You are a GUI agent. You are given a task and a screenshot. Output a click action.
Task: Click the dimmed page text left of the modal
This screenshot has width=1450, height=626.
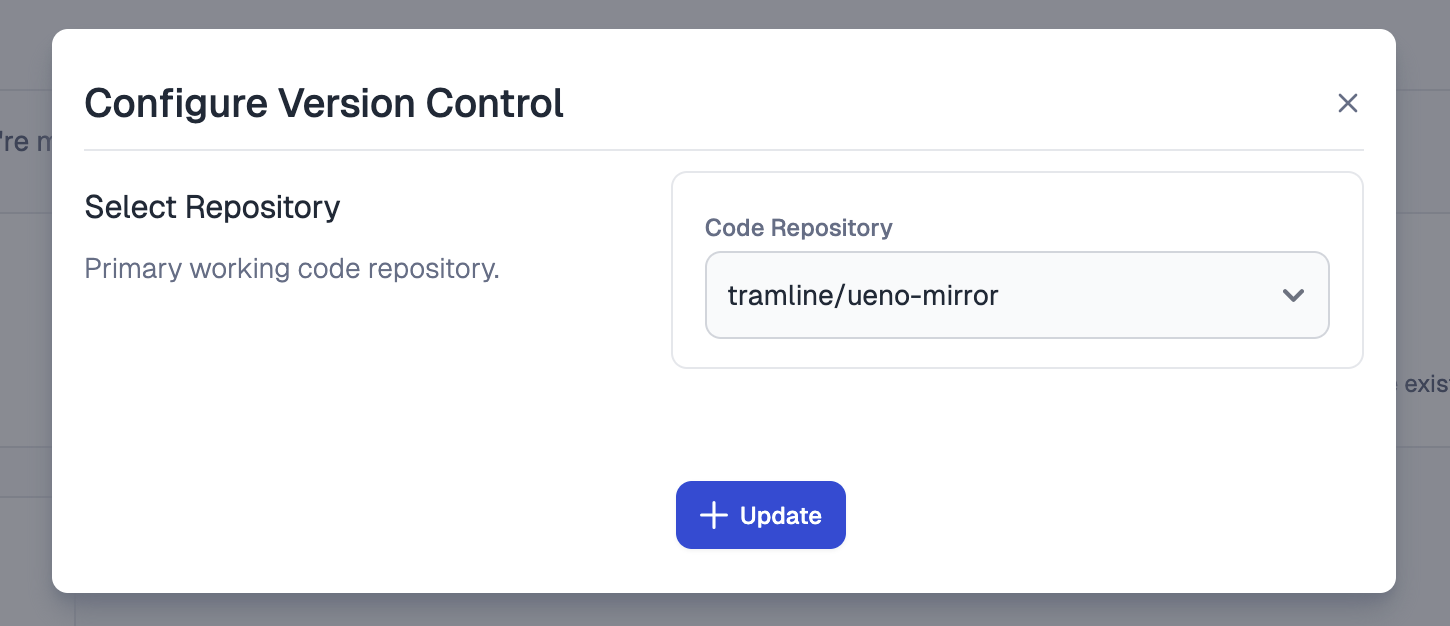pos(26,142)
